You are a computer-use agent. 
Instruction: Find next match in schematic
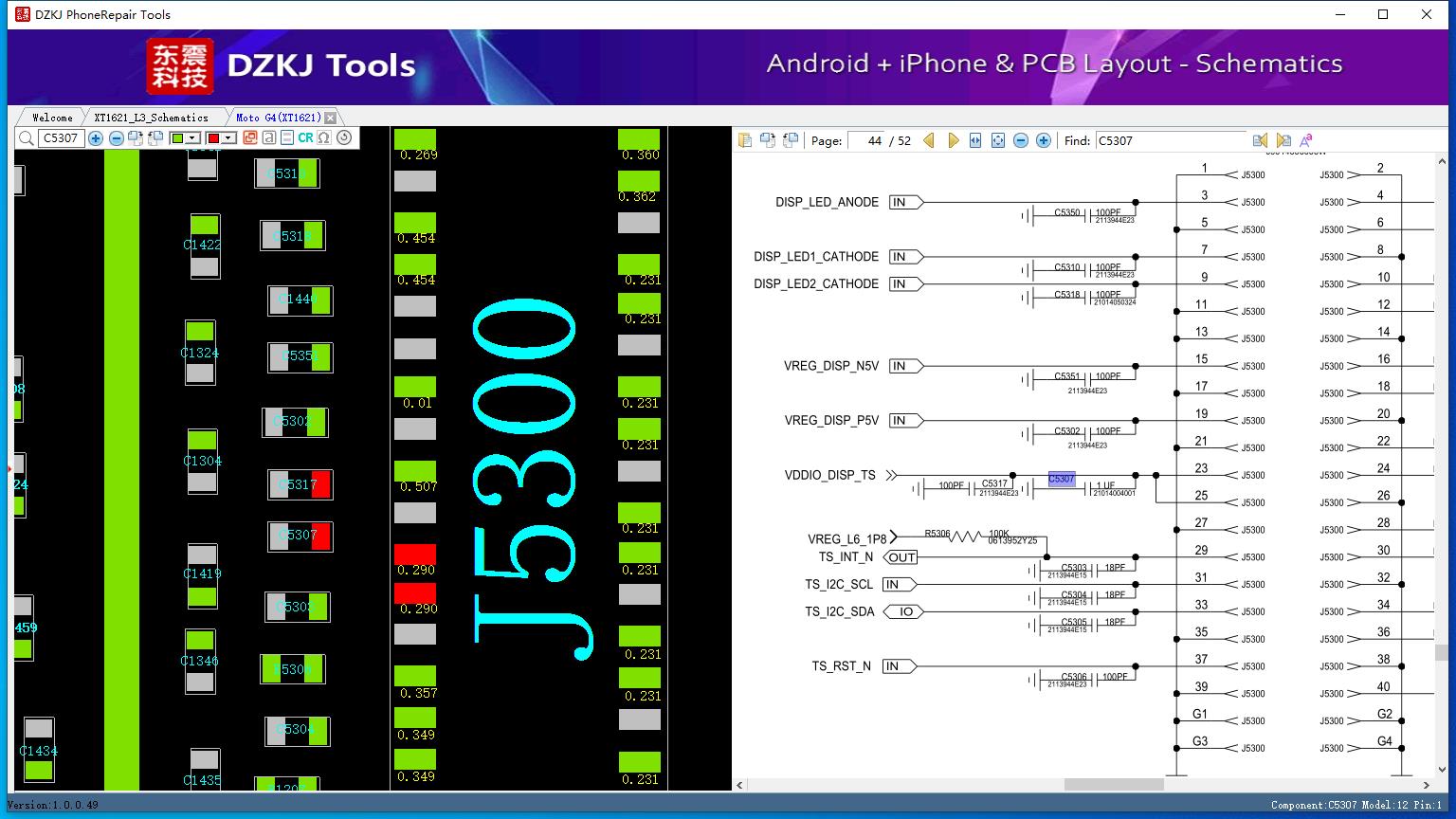point(1283,140)
